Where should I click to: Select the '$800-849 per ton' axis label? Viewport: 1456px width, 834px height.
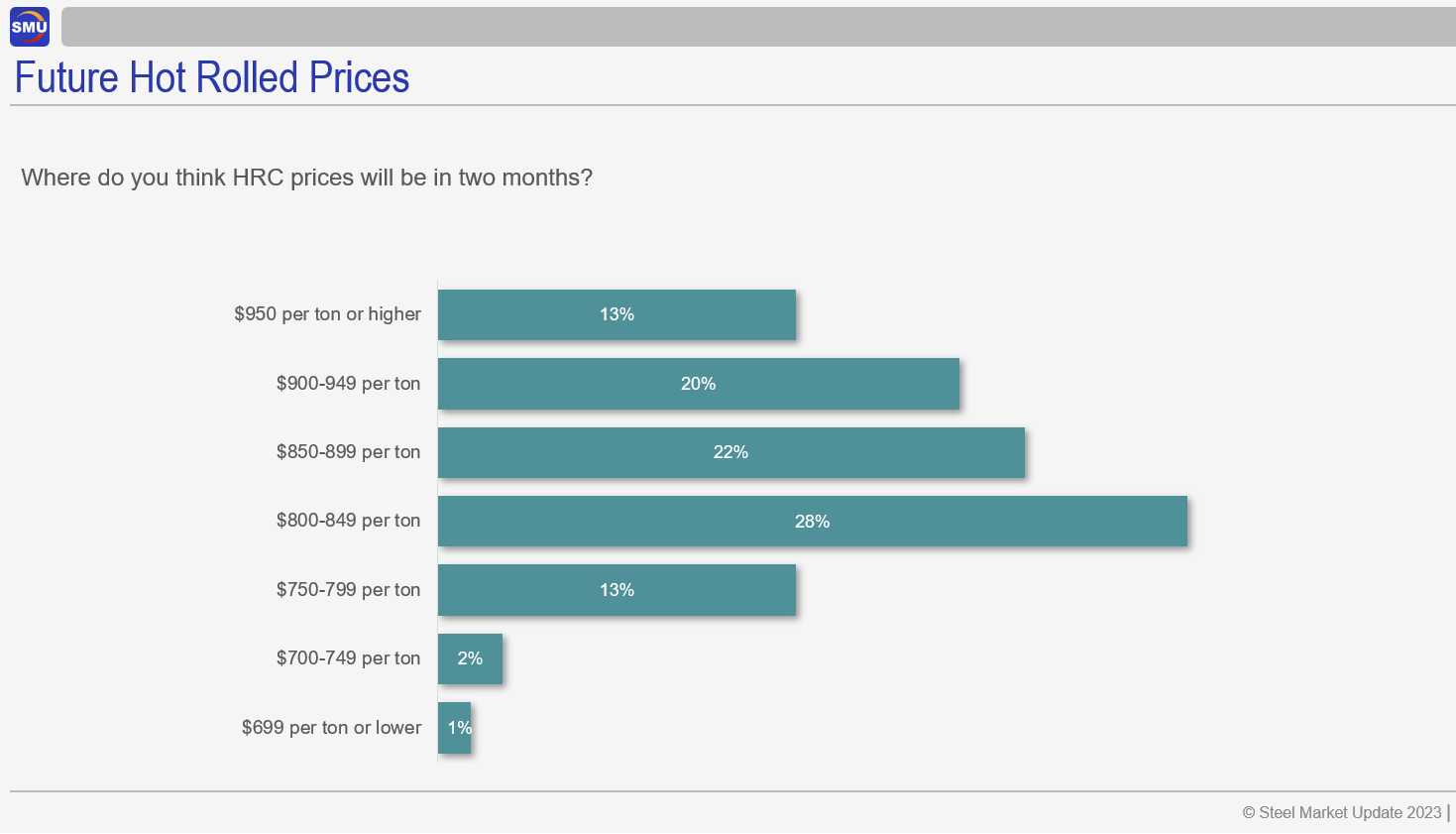(x=348, y=521)
